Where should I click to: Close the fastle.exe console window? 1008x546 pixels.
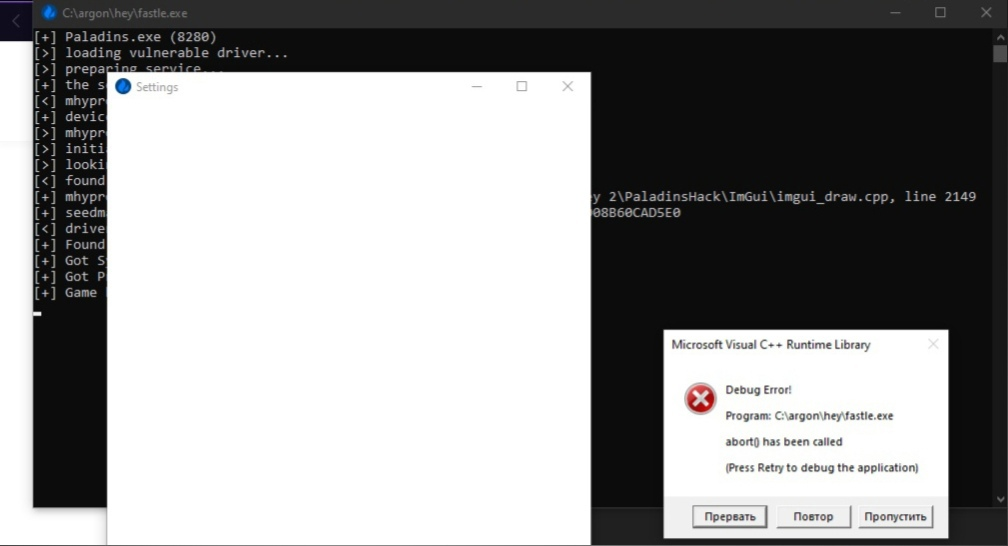986,13
